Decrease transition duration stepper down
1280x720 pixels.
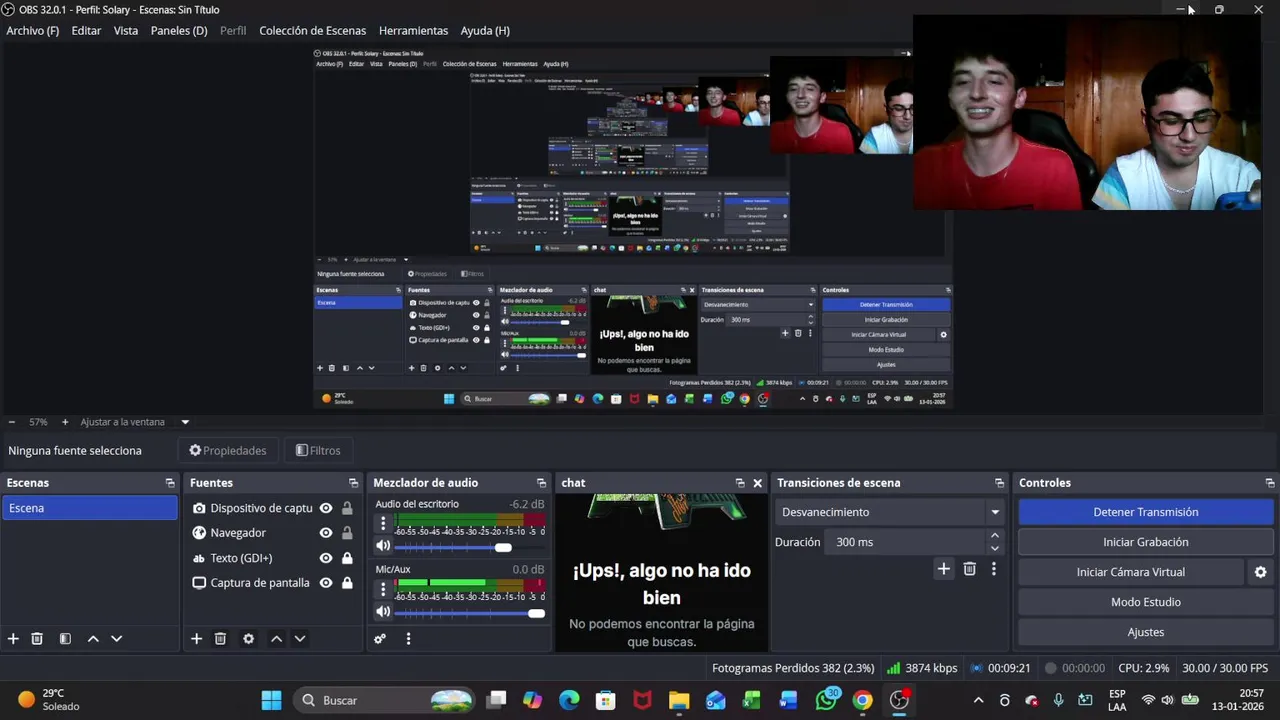(994, 548)
